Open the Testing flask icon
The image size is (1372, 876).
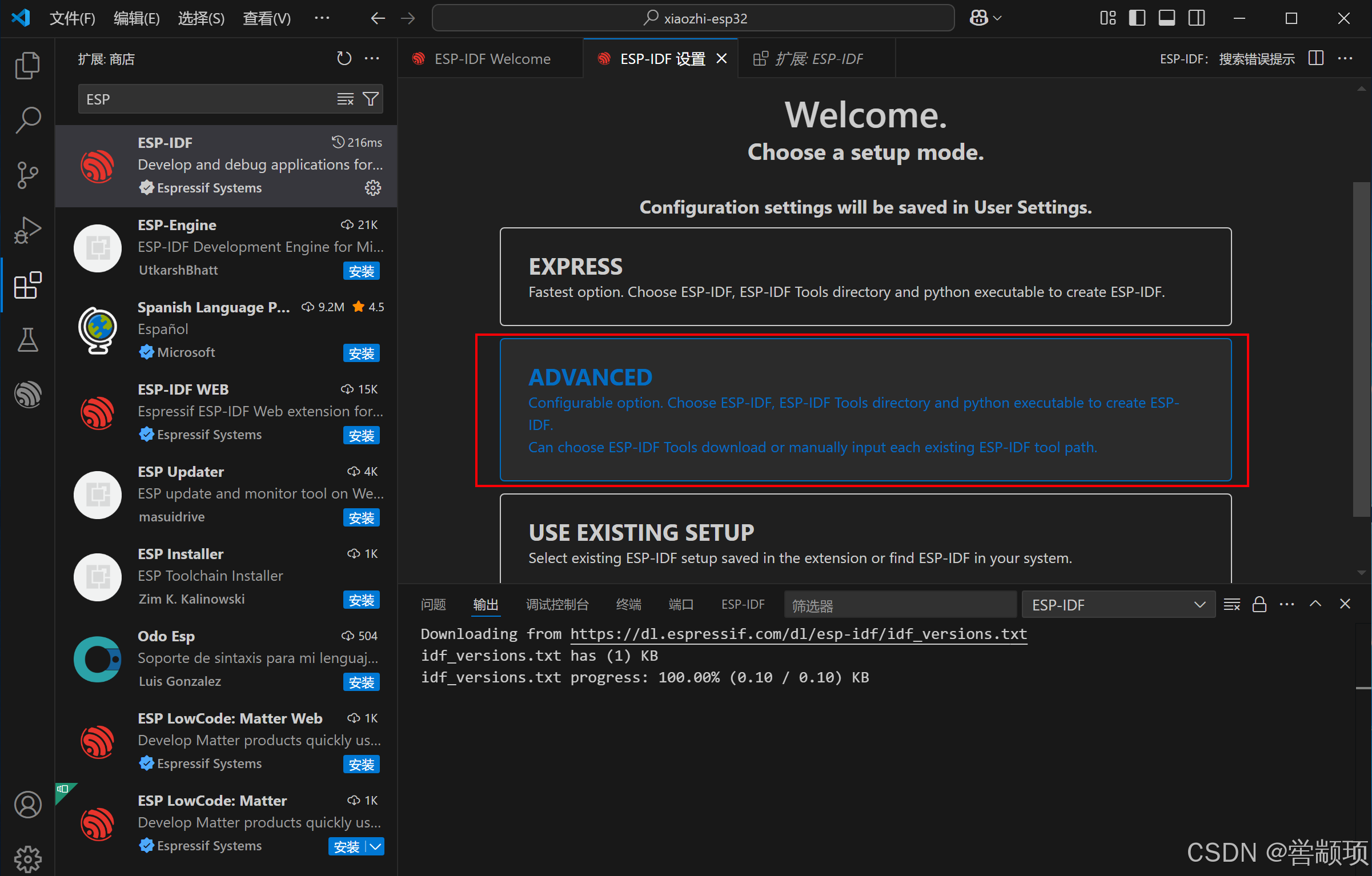point(27,339)
